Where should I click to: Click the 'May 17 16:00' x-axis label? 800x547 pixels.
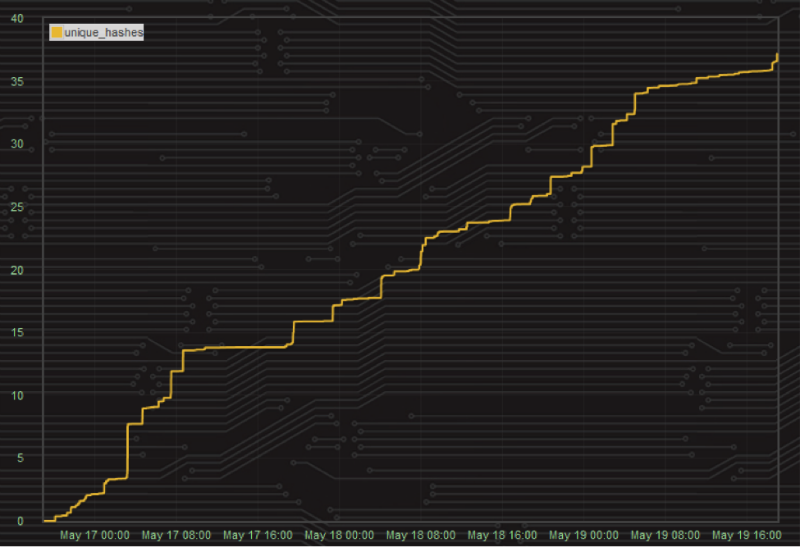(258, 535)
